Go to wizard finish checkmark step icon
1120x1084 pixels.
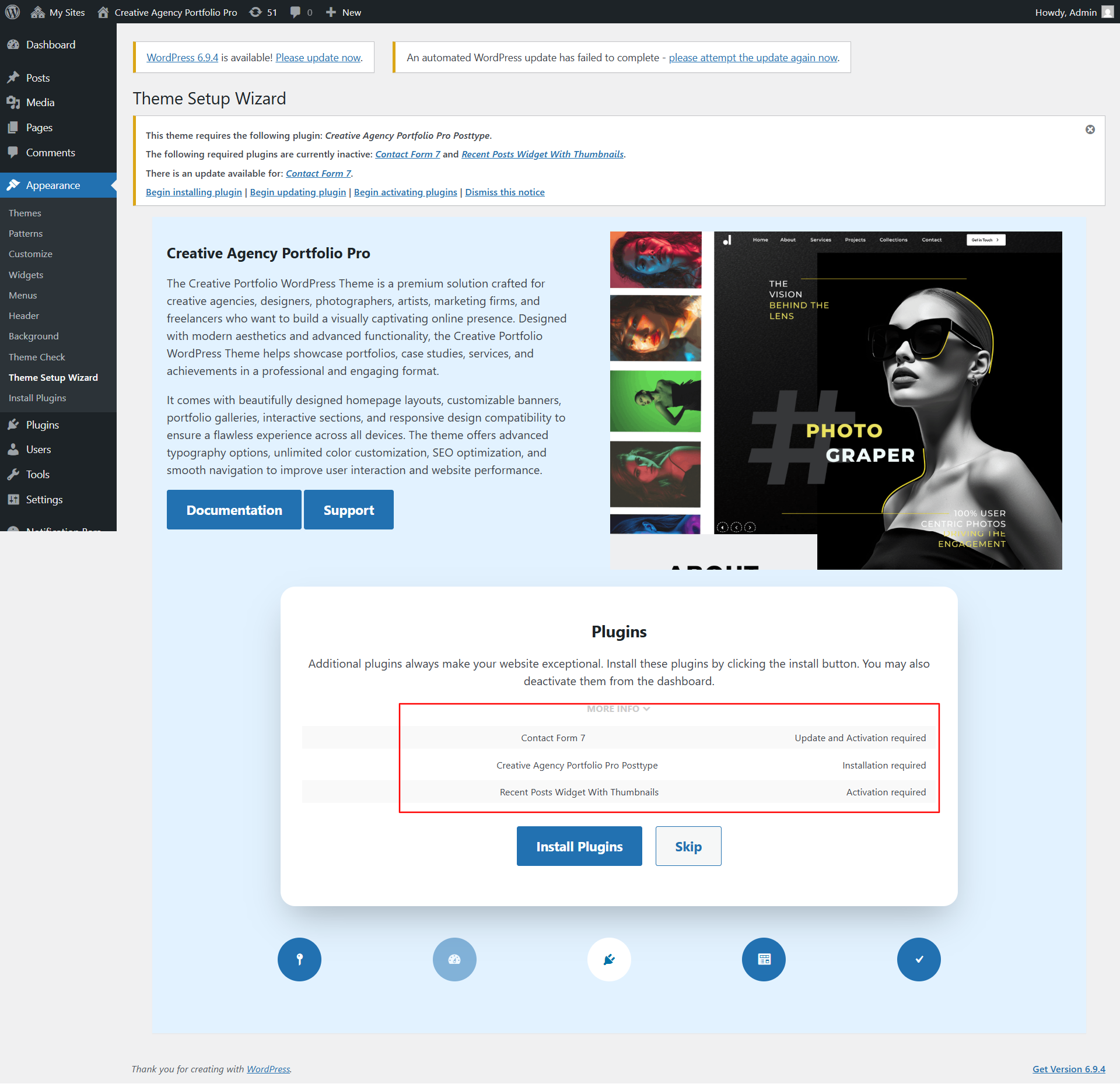pos(919,960)
